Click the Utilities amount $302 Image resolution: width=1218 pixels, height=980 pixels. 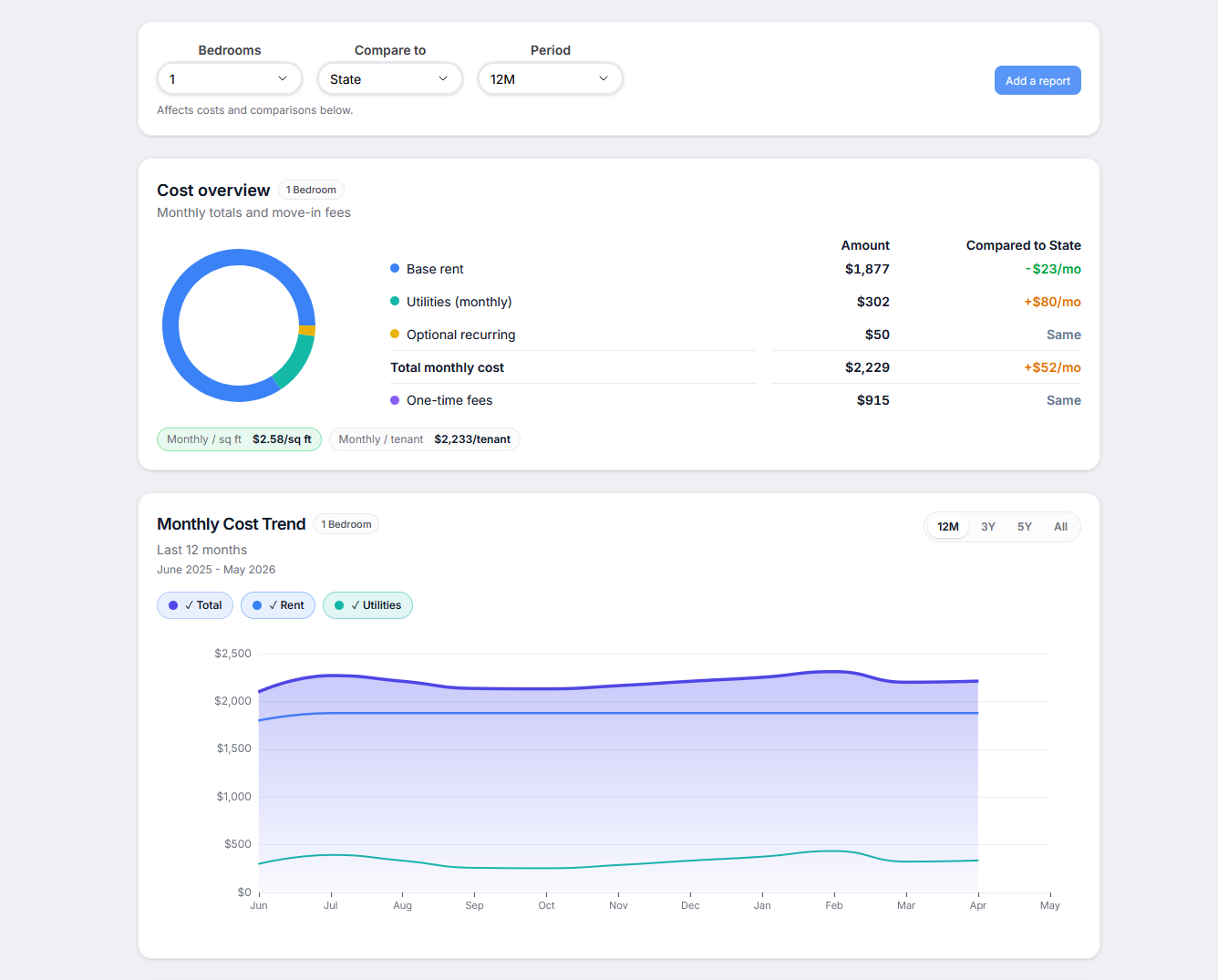(872, 302)
